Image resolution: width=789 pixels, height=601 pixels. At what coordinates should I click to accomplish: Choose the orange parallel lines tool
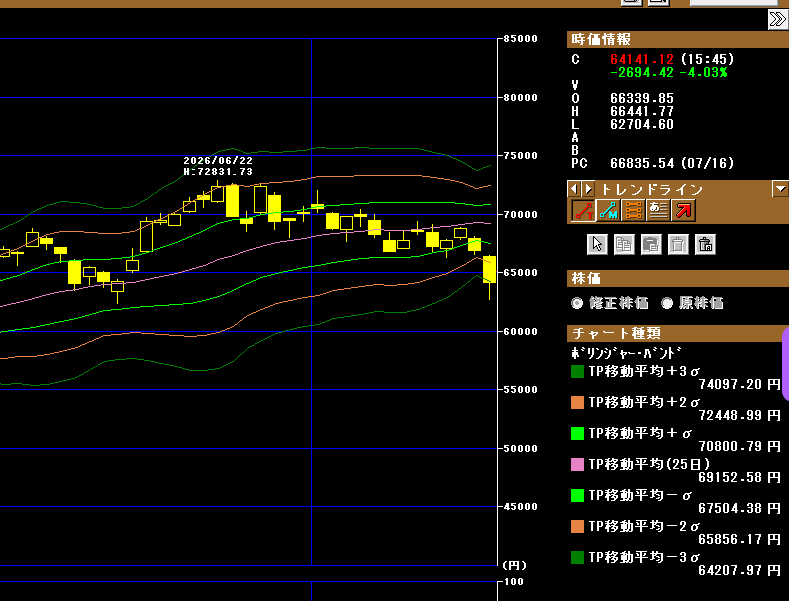pos(633,210)
